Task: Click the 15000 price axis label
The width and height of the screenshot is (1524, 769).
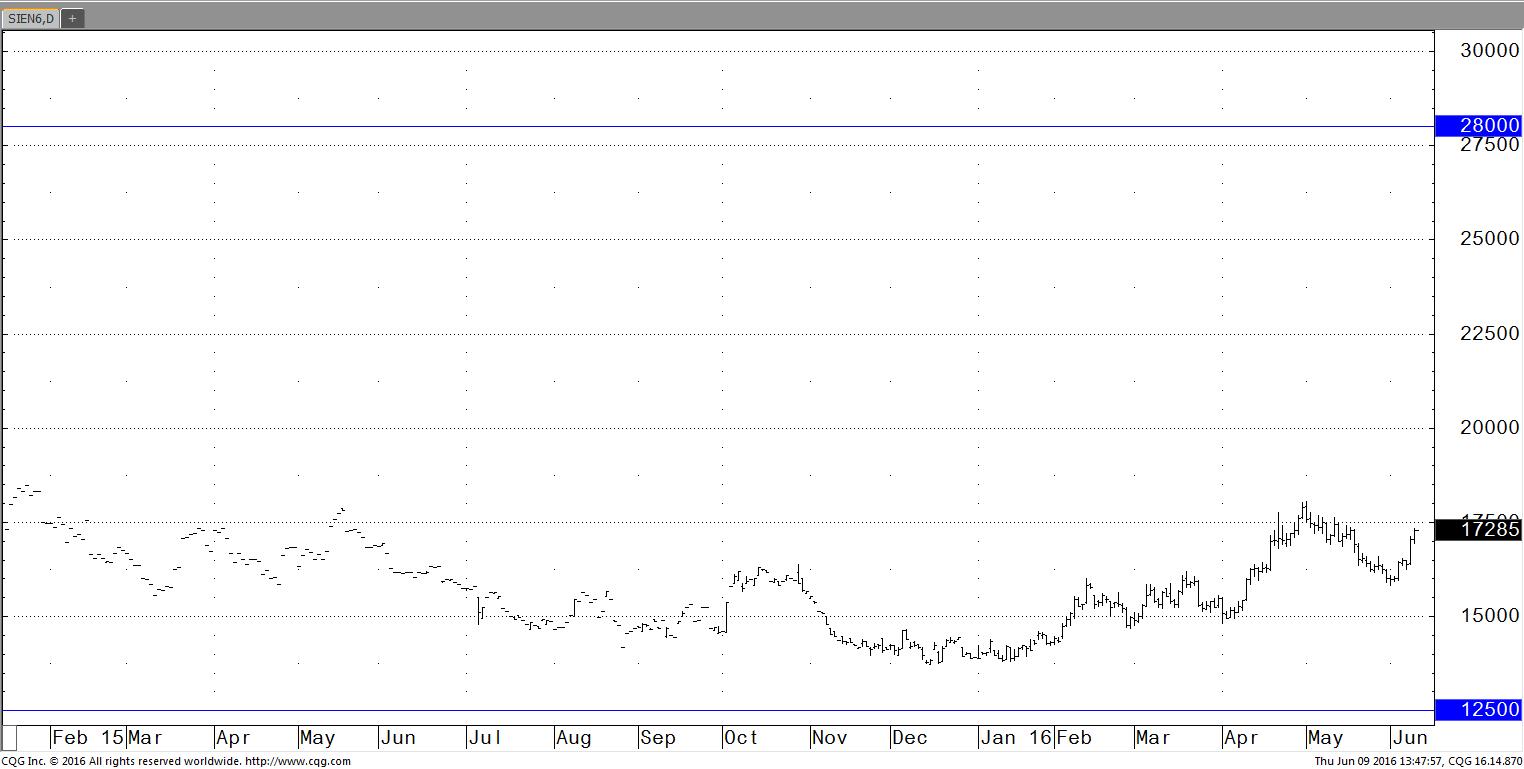Action: [x=1489, y=616]
